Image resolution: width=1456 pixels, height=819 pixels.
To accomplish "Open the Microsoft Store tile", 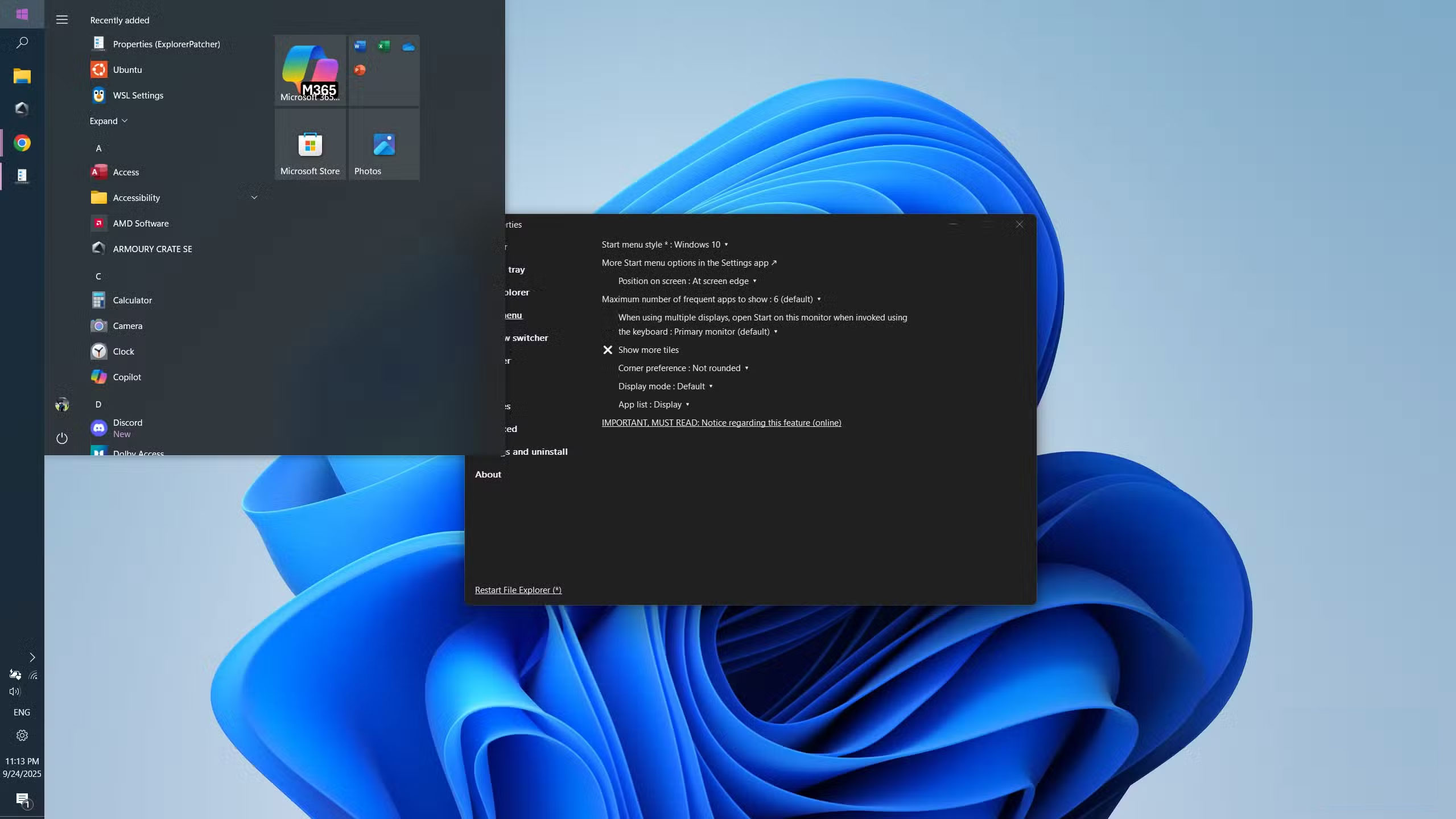I will (310, 145).
